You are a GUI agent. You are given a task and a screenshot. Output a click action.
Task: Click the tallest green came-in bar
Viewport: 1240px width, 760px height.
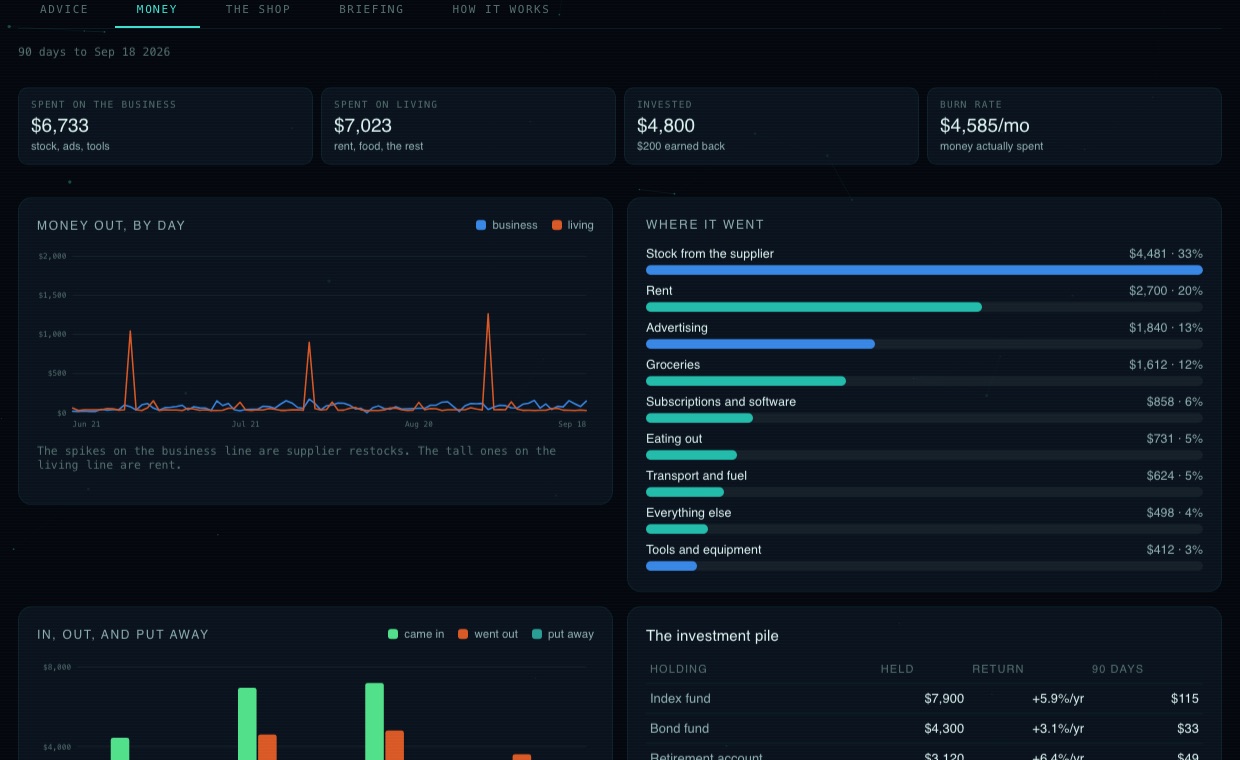375,721
